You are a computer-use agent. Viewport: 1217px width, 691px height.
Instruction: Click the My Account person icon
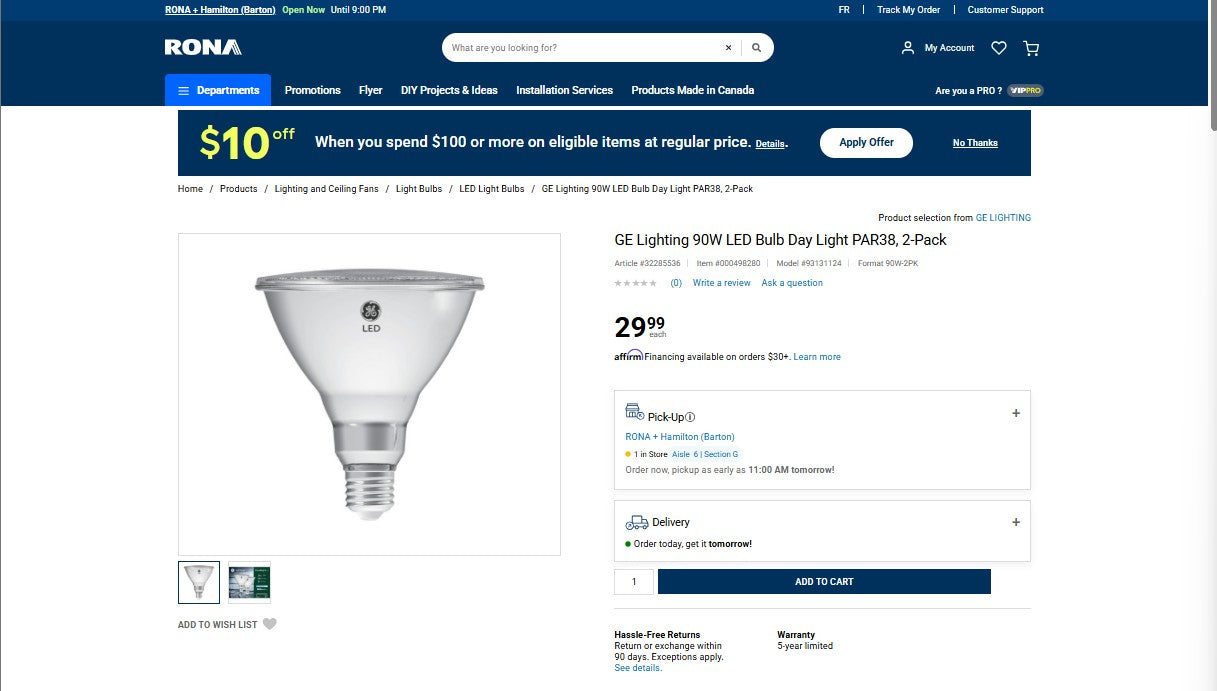point(908,47)
